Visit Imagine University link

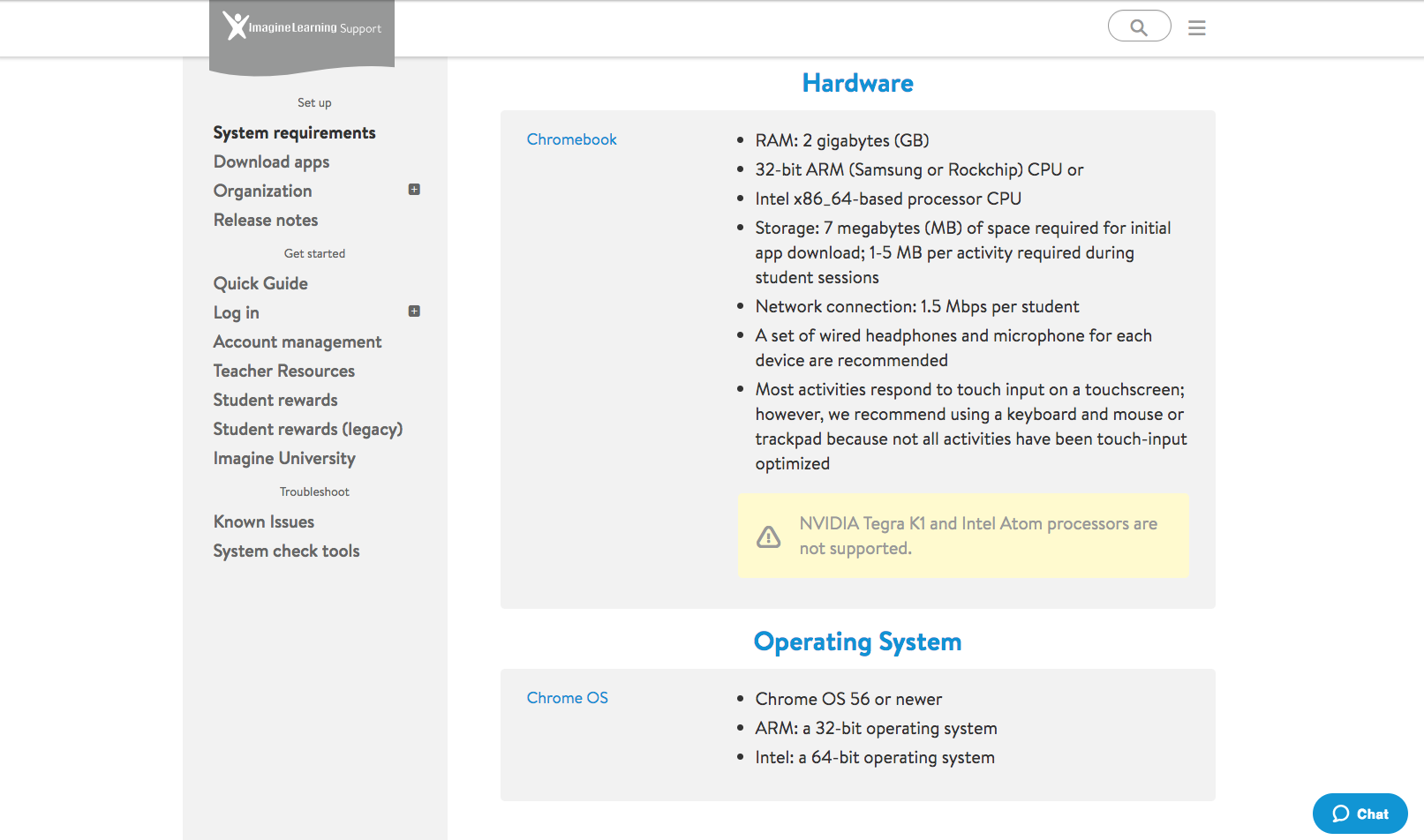pyautogui.click(x=283, y=458)
